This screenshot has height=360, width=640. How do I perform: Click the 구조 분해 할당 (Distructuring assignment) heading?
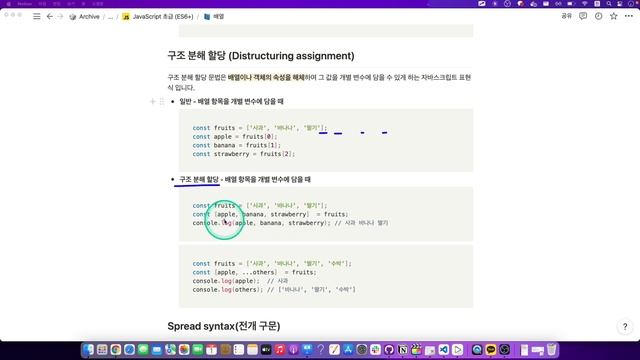pyautogui.click(x=261, y=56)
